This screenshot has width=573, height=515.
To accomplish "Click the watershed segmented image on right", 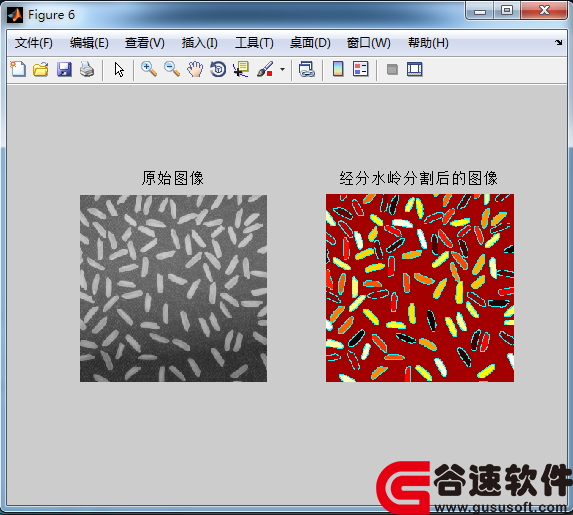I will pyautogui.click(x=420, y=288).
